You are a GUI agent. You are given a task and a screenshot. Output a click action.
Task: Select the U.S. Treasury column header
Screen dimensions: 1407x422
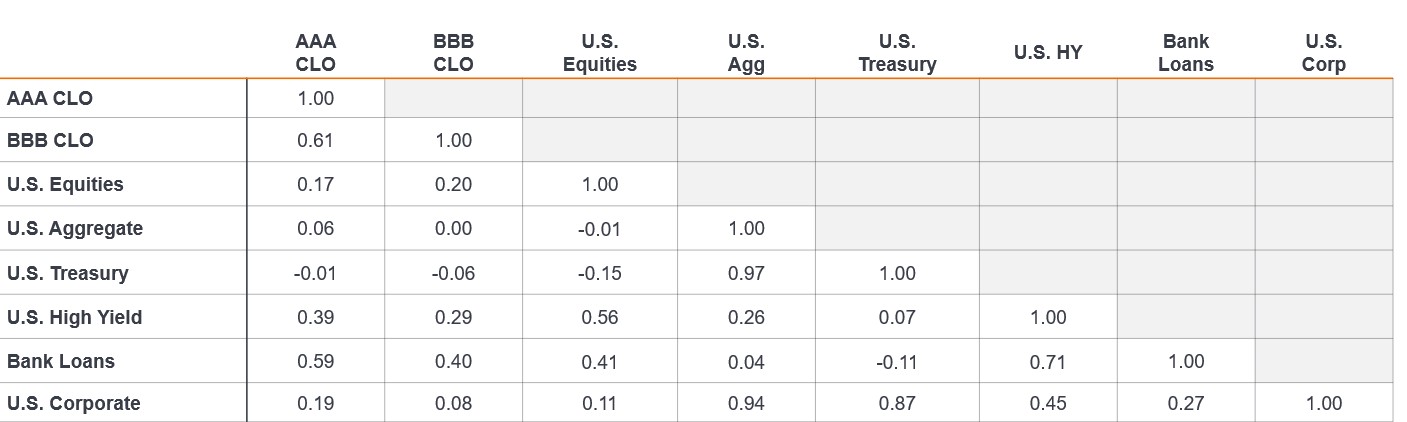(x=897, y=53)
